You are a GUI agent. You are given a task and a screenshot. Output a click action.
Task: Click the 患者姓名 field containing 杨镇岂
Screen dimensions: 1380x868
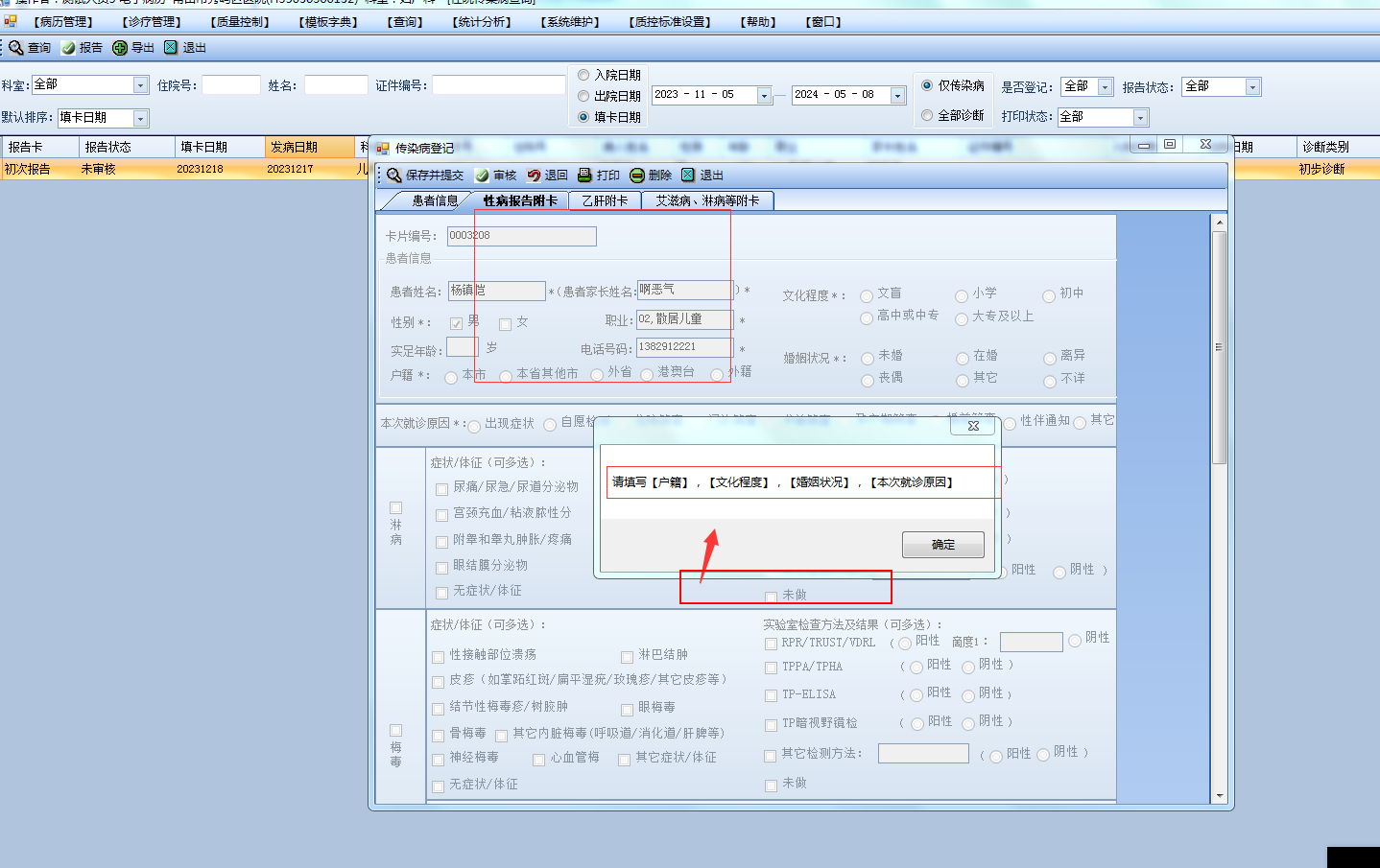click(497, 291)
